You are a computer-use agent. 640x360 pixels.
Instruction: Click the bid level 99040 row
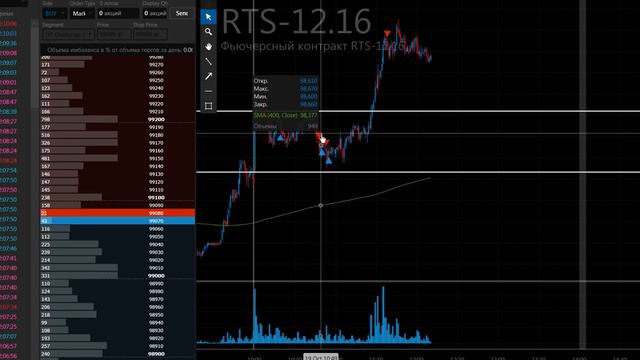[x=118, y=244]
